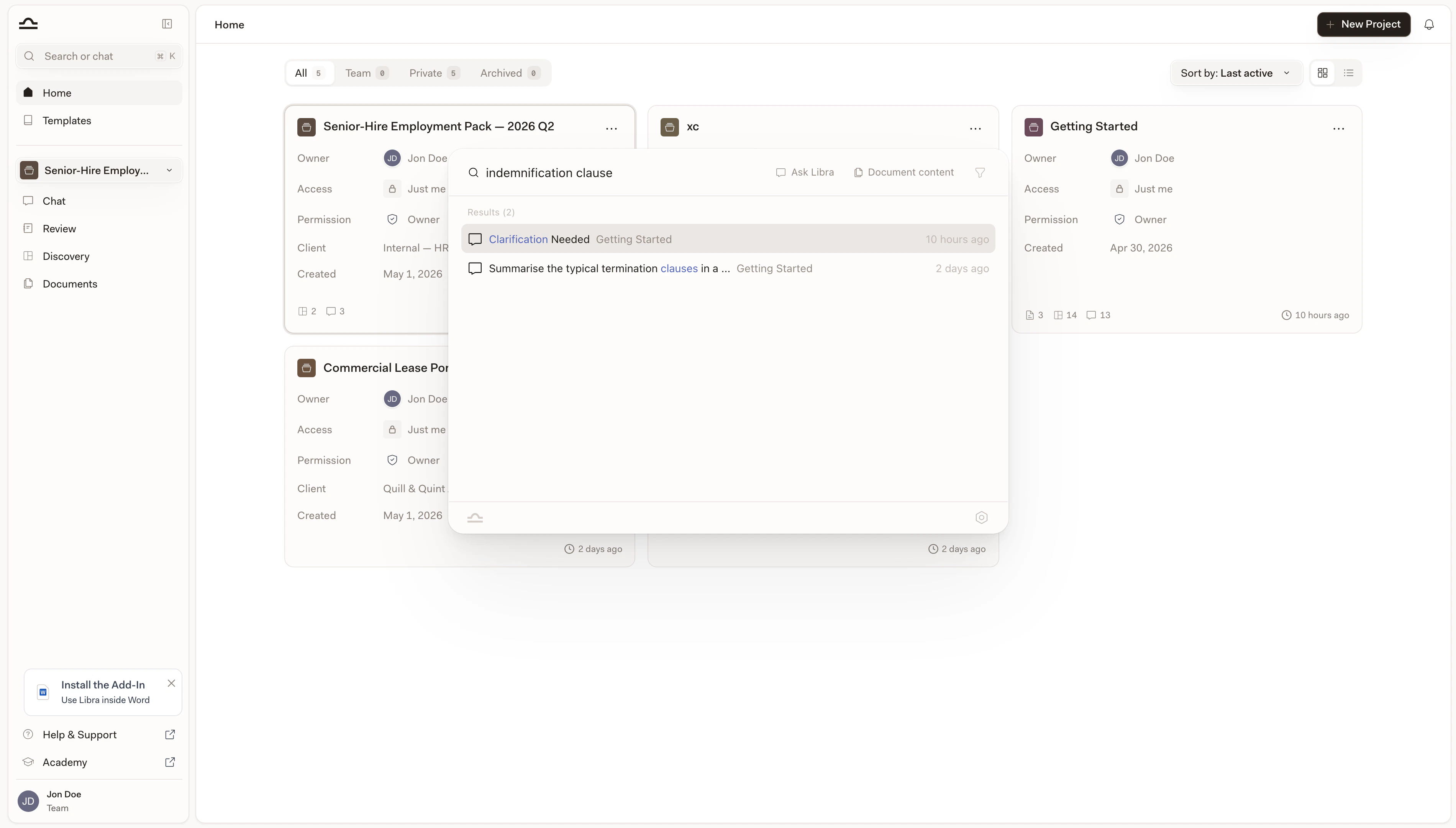
Task: Open search settings gear icon
Action: pos(982,517)
